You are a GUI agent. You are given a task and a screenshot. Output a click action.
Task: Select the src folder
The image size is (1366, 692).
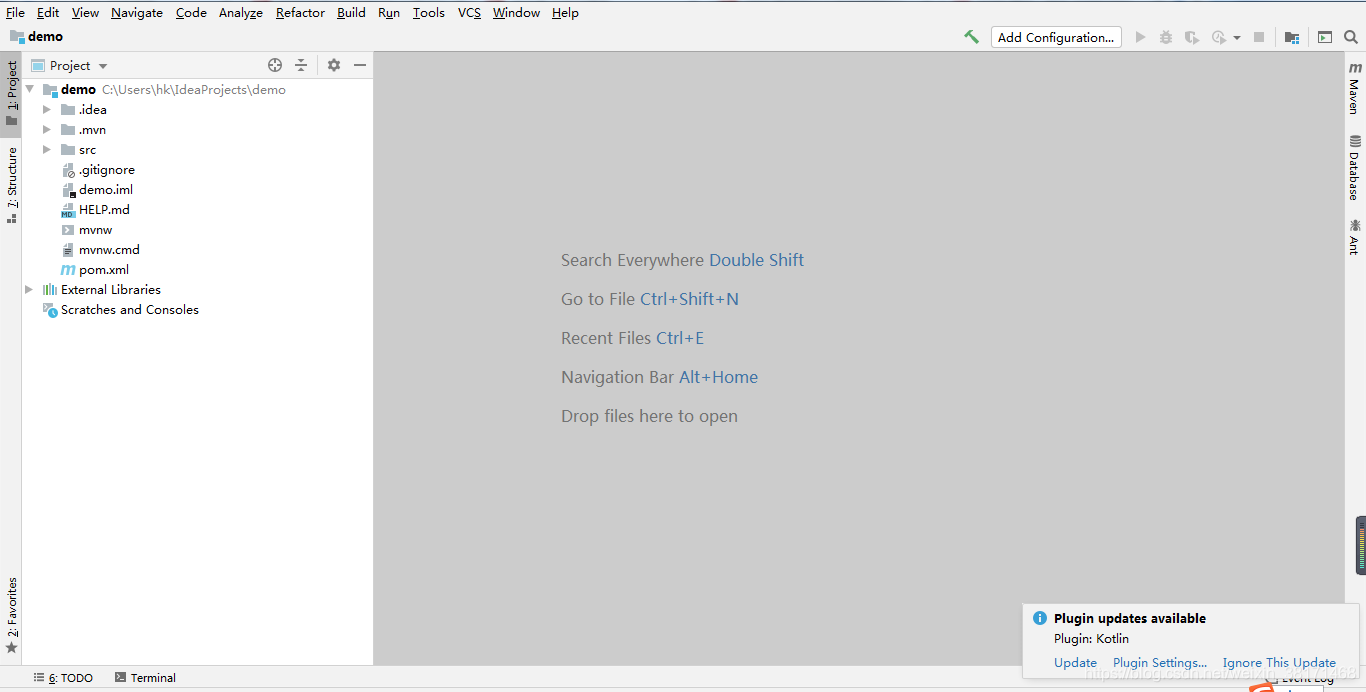click(79, 149)
